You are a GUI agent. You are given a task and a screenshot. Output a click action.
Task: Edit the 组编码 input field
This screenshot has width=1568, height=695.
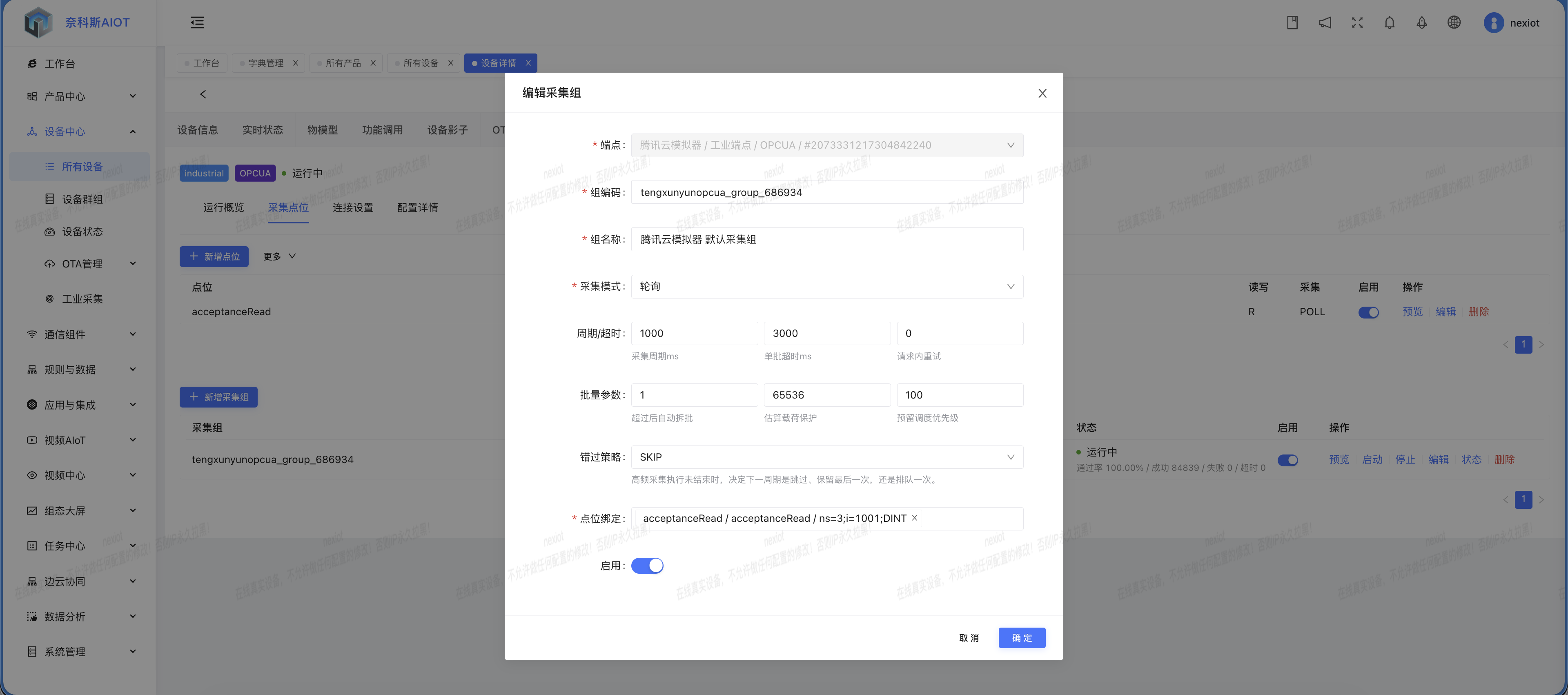tap(826, 192)
